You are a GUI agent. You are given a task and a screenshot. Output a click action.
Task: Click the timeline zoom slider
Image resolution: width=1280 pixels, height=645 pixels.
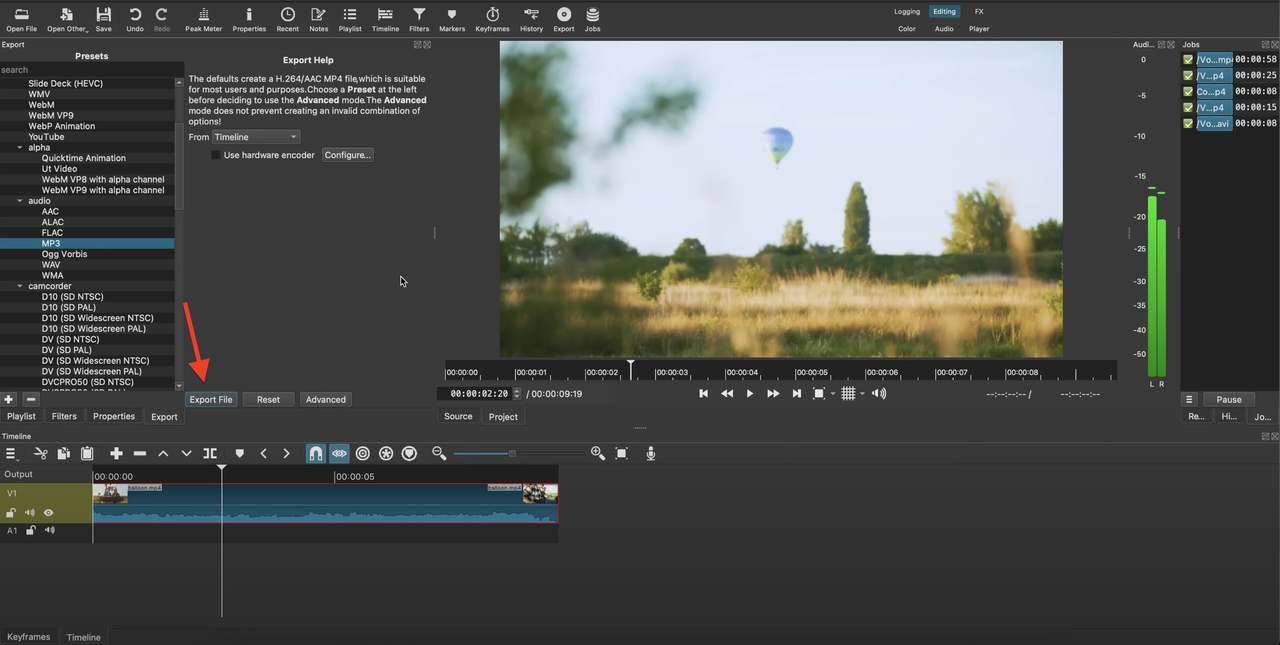click(x=518, y=454)
